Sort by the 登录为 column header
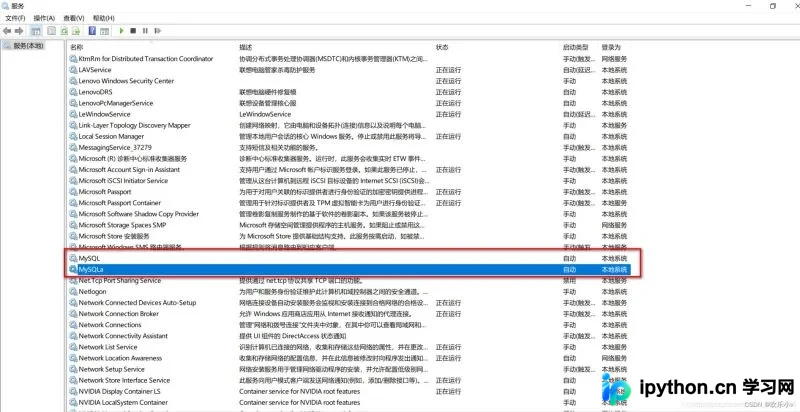Viewport: 800px width, 412px height. point(611,47)
